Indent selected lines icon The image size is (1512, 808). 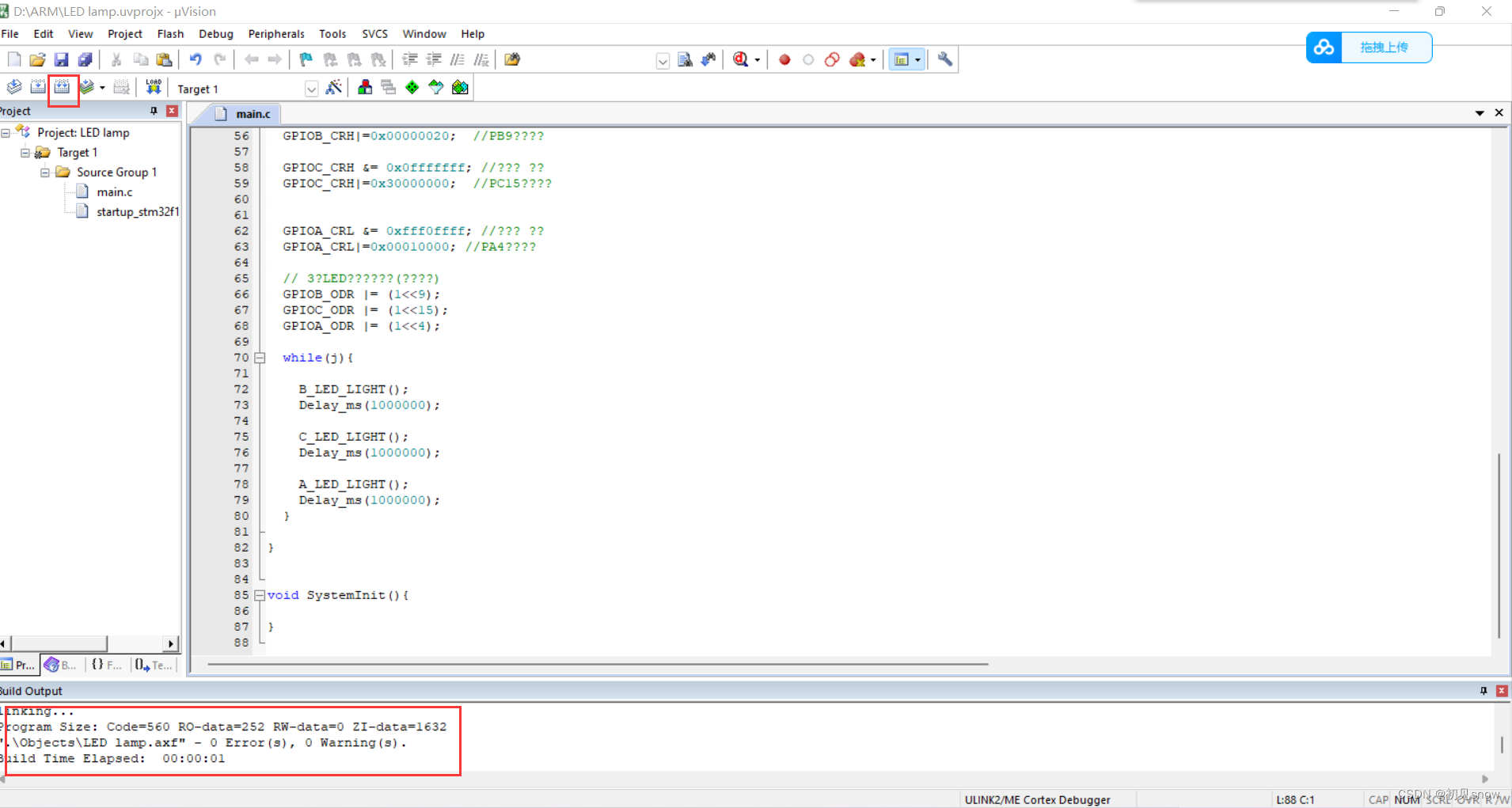(410, 59)
